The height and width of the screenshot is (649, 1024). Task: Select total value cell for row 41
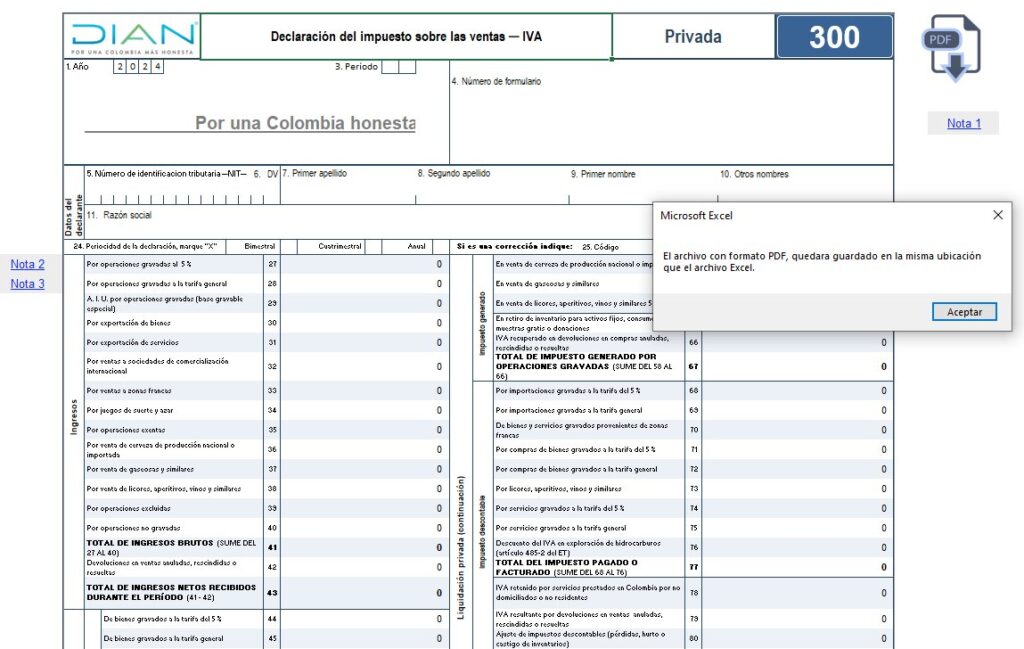click(363, 547)
